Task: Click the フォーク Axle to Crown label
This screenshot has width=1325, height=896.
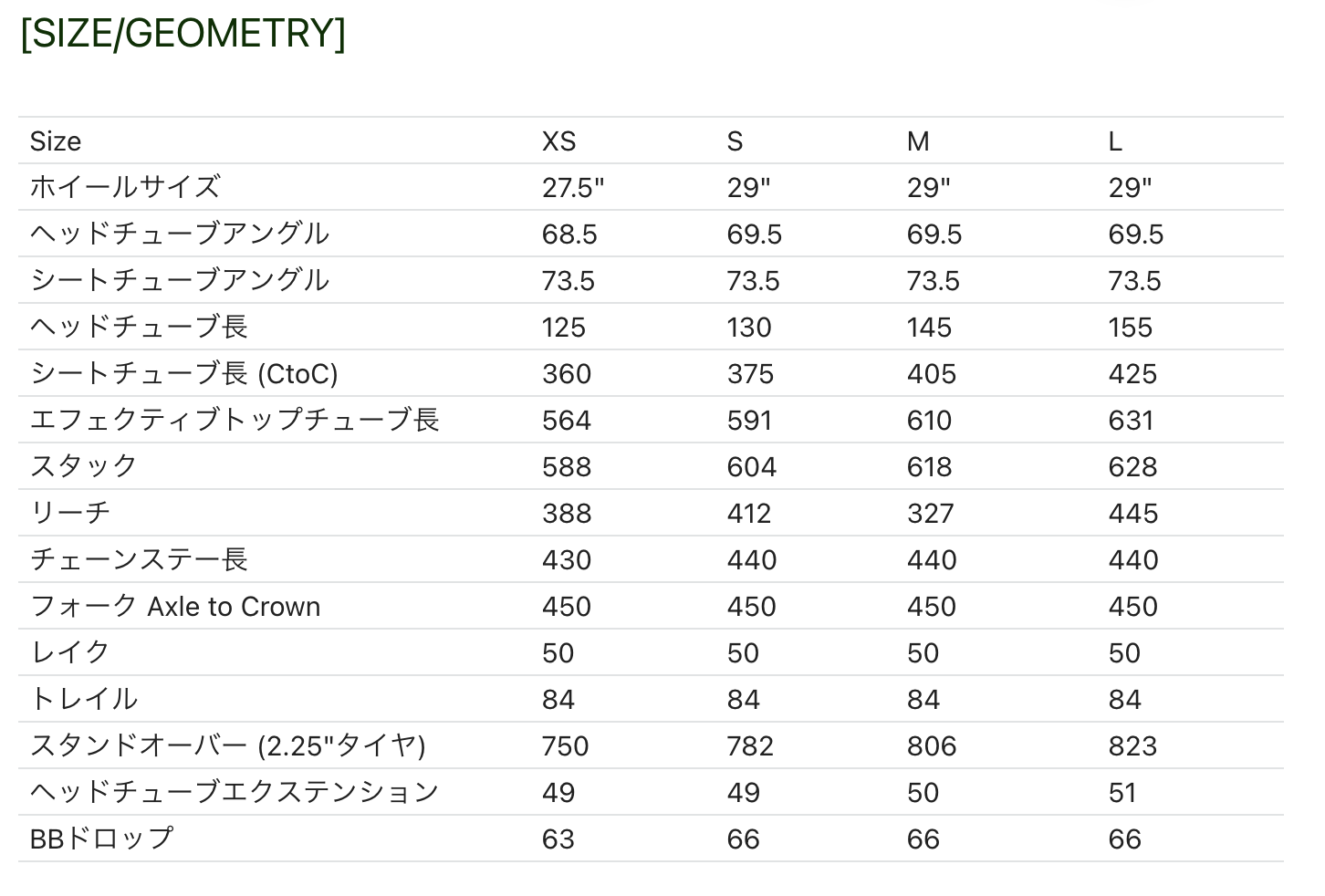Action: point(175,606)
